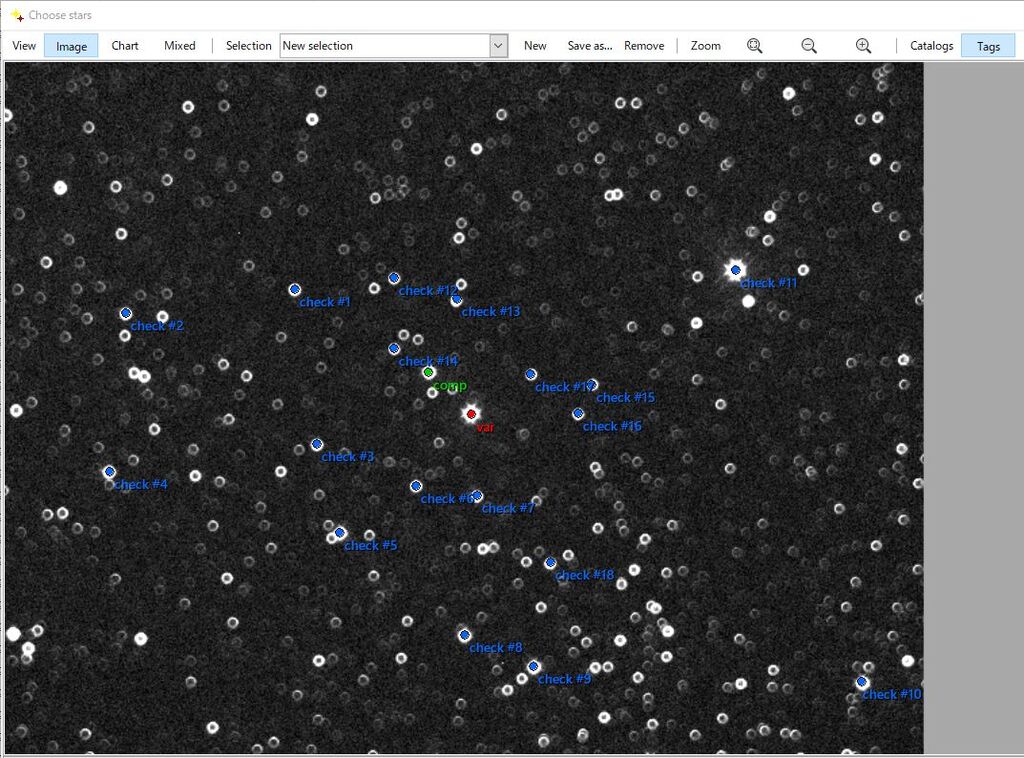Click the Choose stars window icon
The height and width of the screenshot is (758, 1024).
[17, 15]
